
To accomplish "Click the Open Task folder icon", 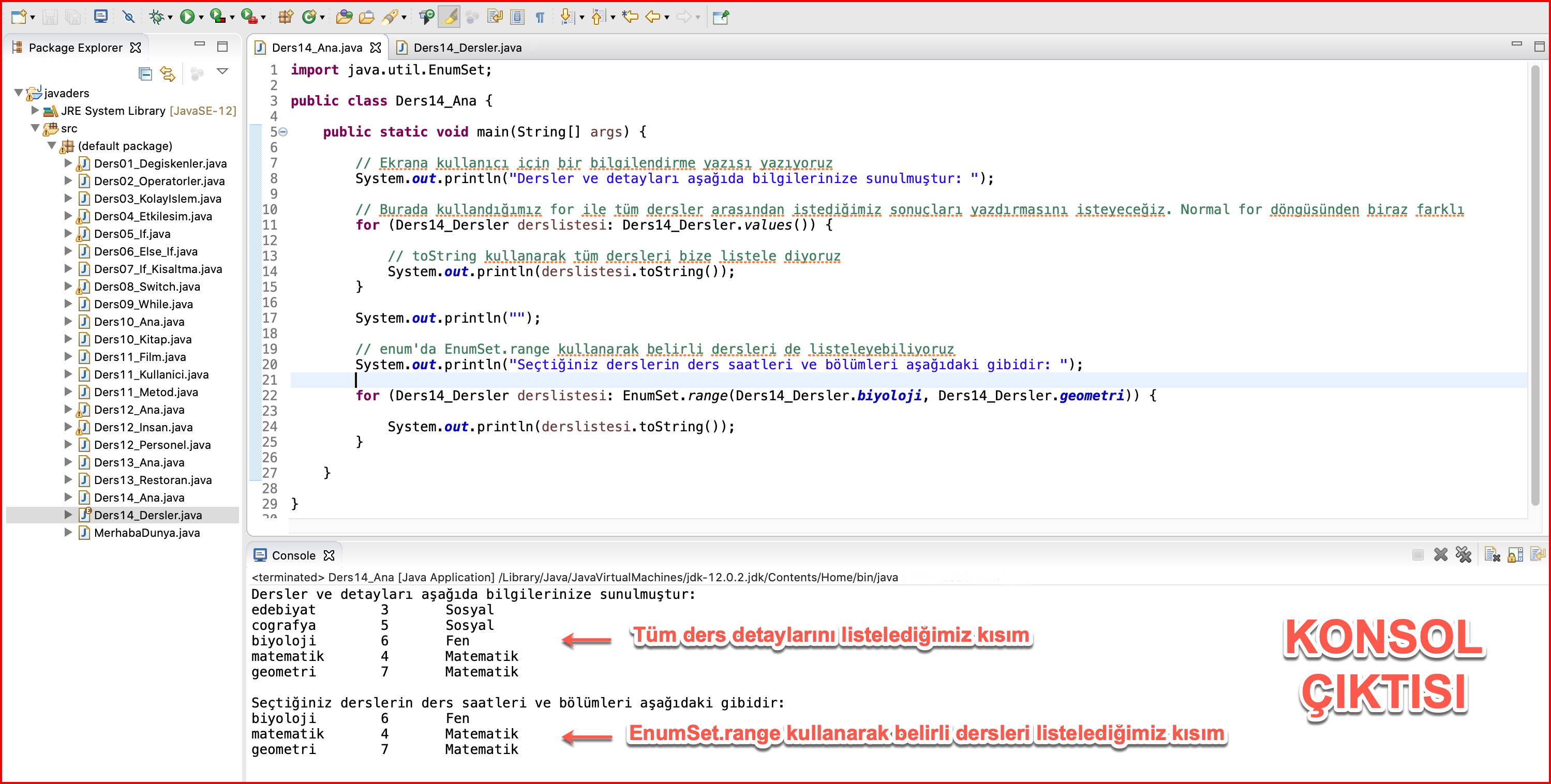I will 367,17.
